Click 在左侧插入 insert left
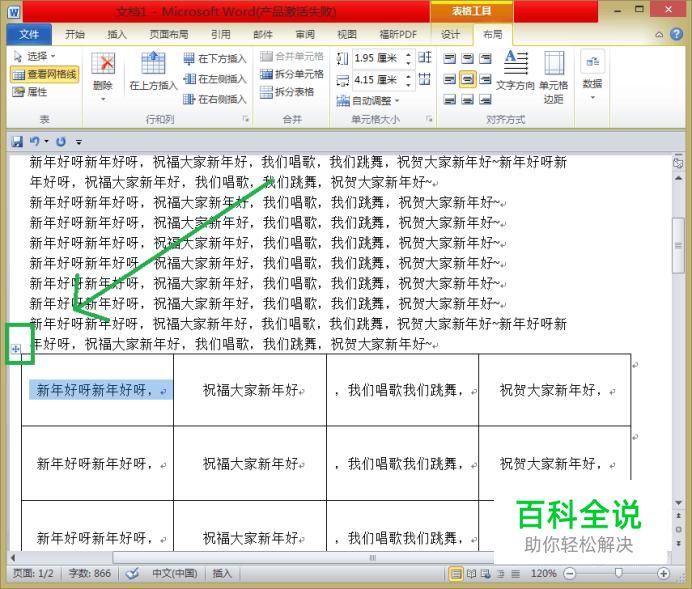The width and height of the screenshot is (692, 589). point(215,79)
